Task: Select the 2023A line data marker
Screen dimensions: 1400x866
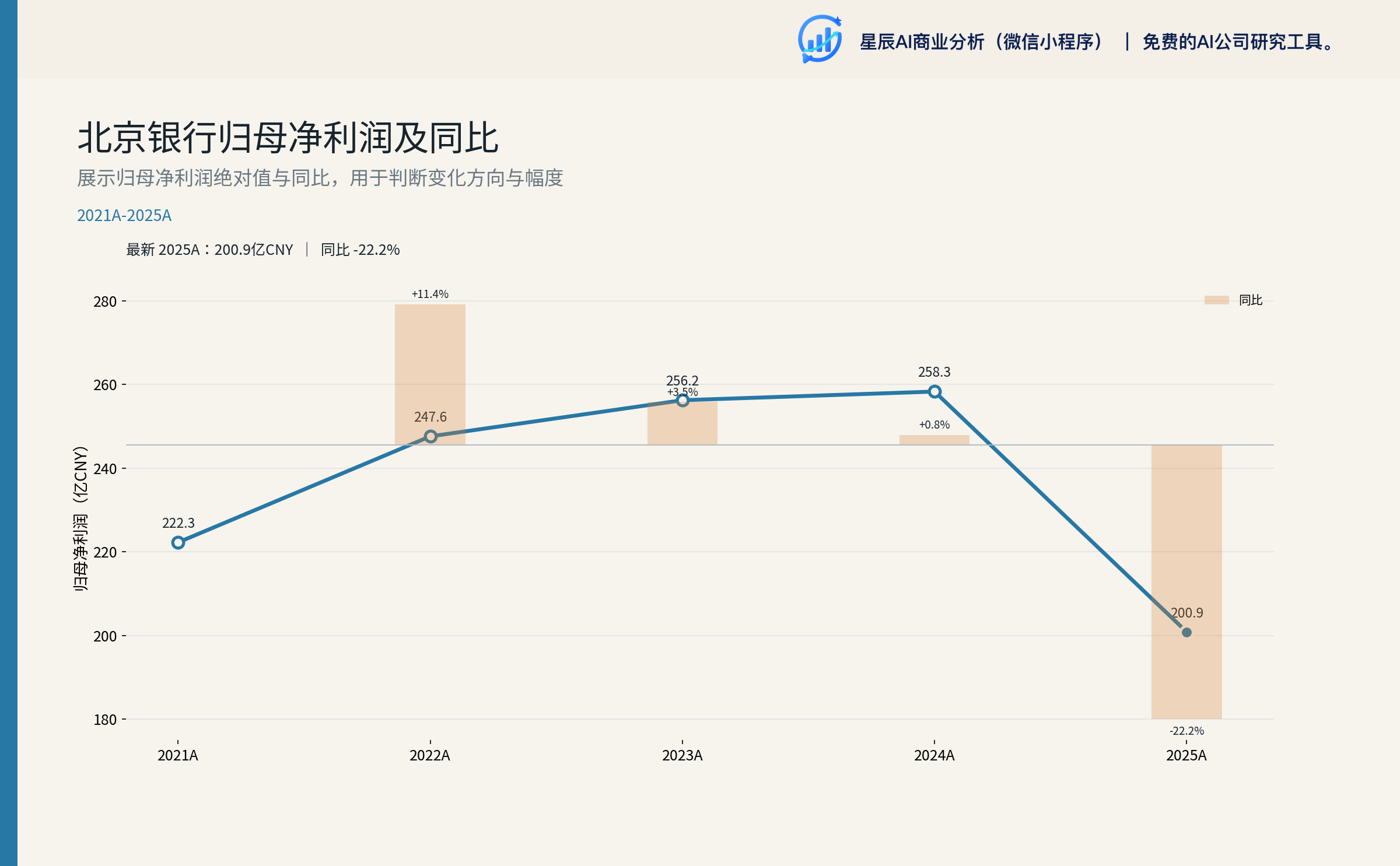Action: pyautogui.click(x=682, y=400)
